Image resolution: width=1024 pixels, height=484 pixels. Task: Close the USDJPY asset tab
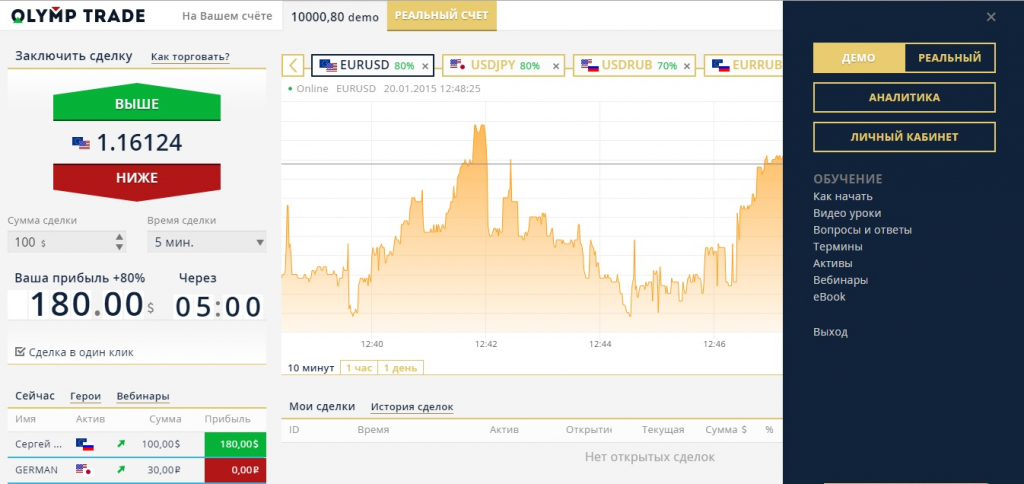point(556,66)
